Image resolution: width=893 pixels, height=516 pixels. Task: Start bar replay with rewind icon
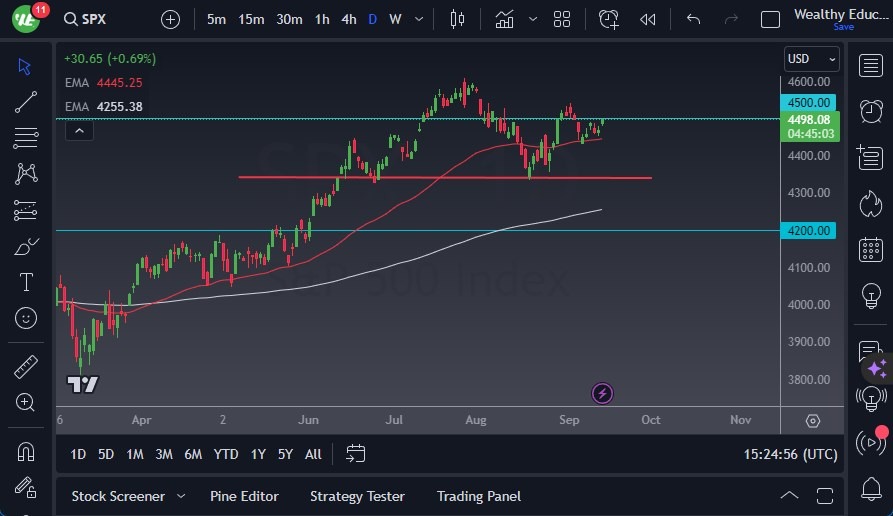(x=648, y=19)
